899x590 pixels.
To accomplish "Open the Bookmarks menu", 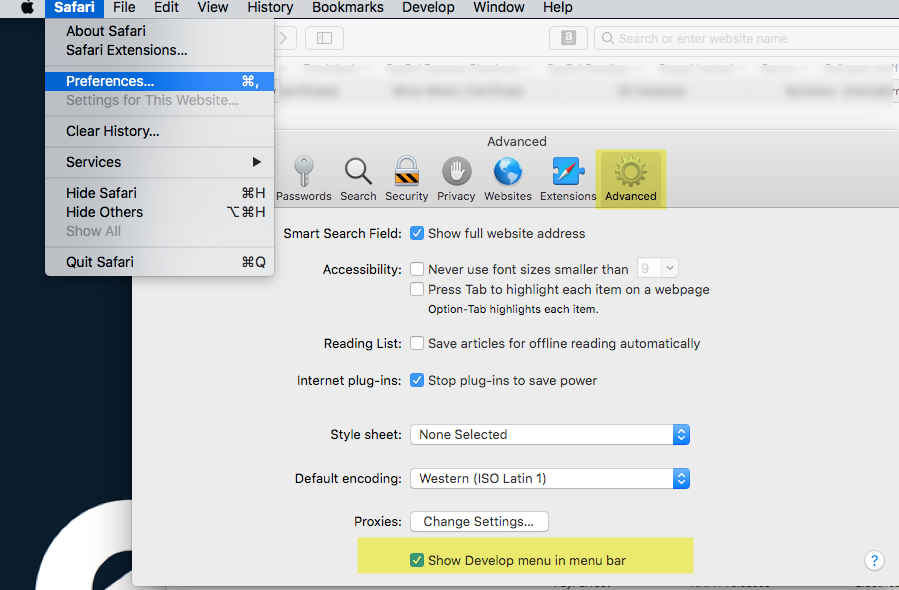I will (347, 7).
